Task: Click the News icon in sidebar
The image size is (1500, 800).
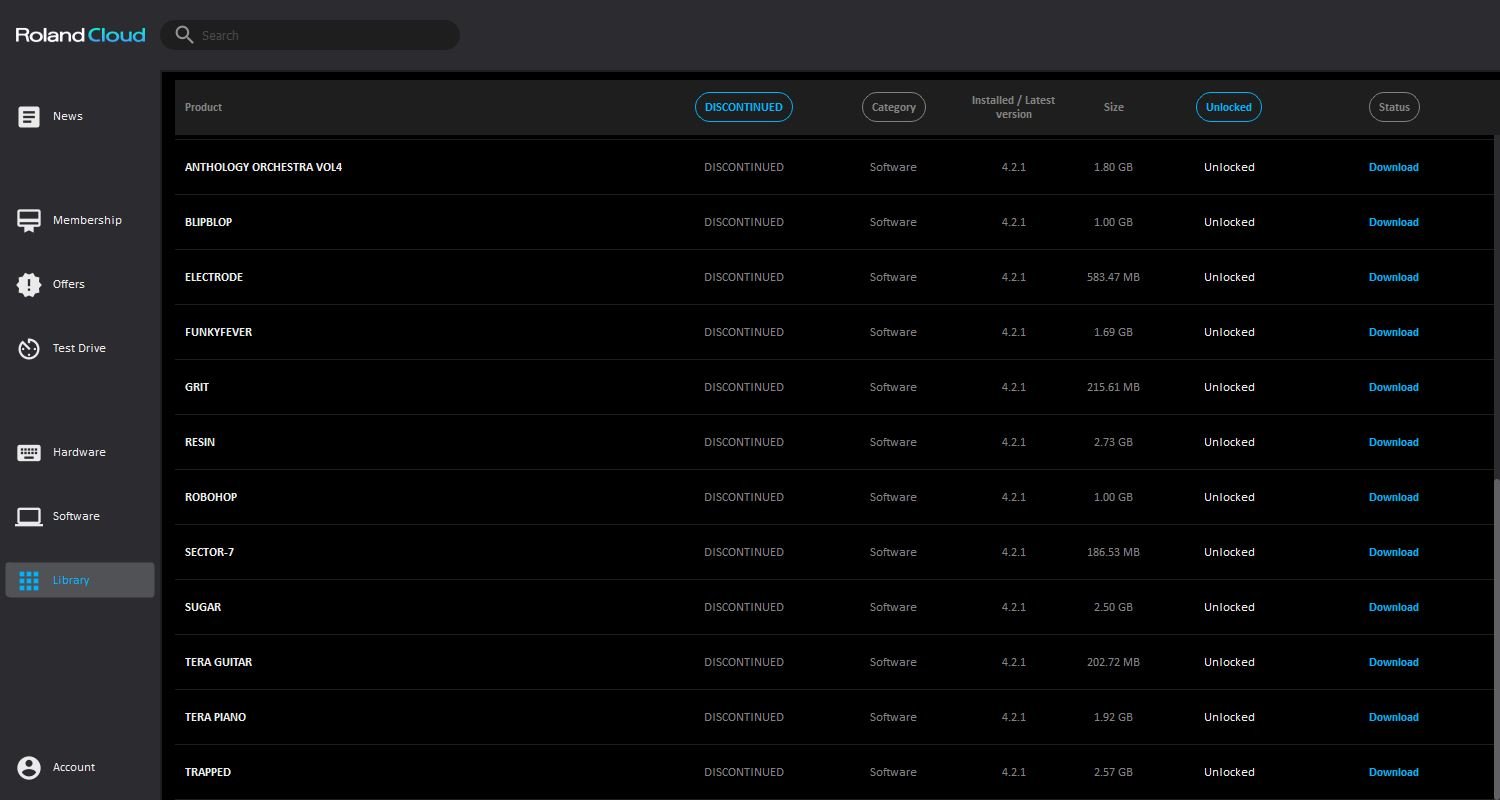Action: coord(29,117)
